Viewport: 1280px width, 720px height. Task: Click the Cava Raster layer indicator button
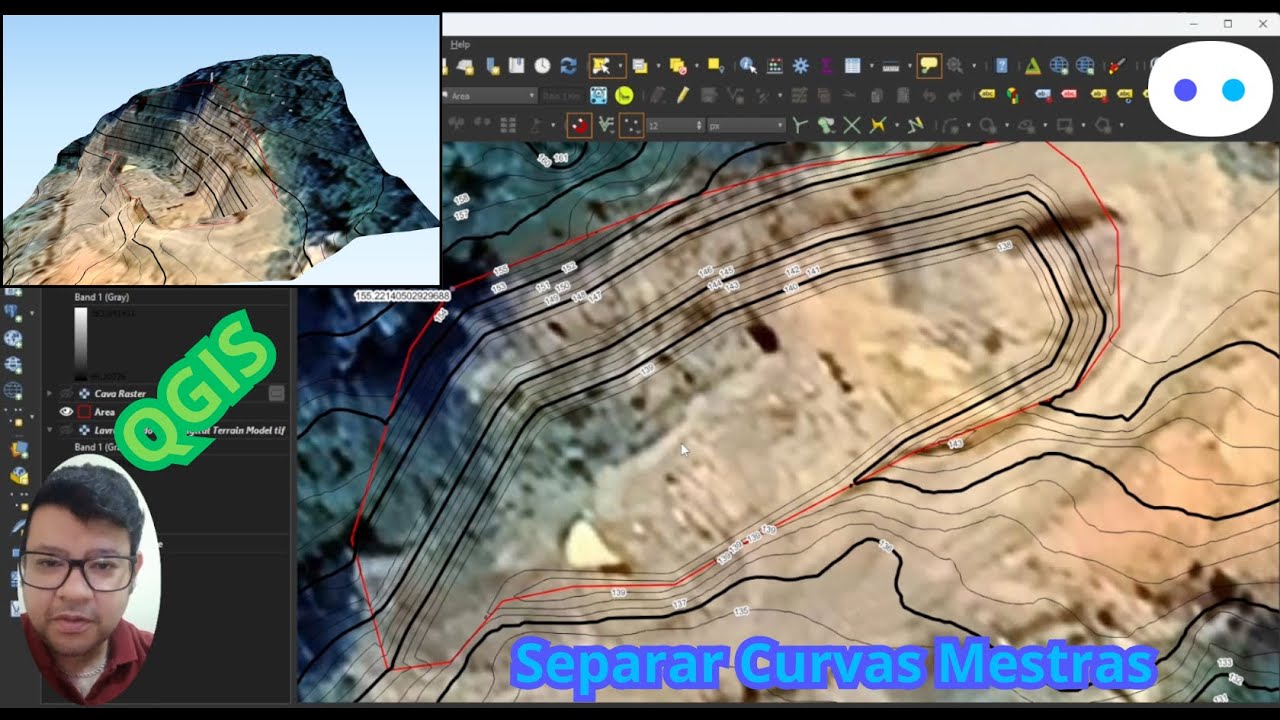[277, 394]
